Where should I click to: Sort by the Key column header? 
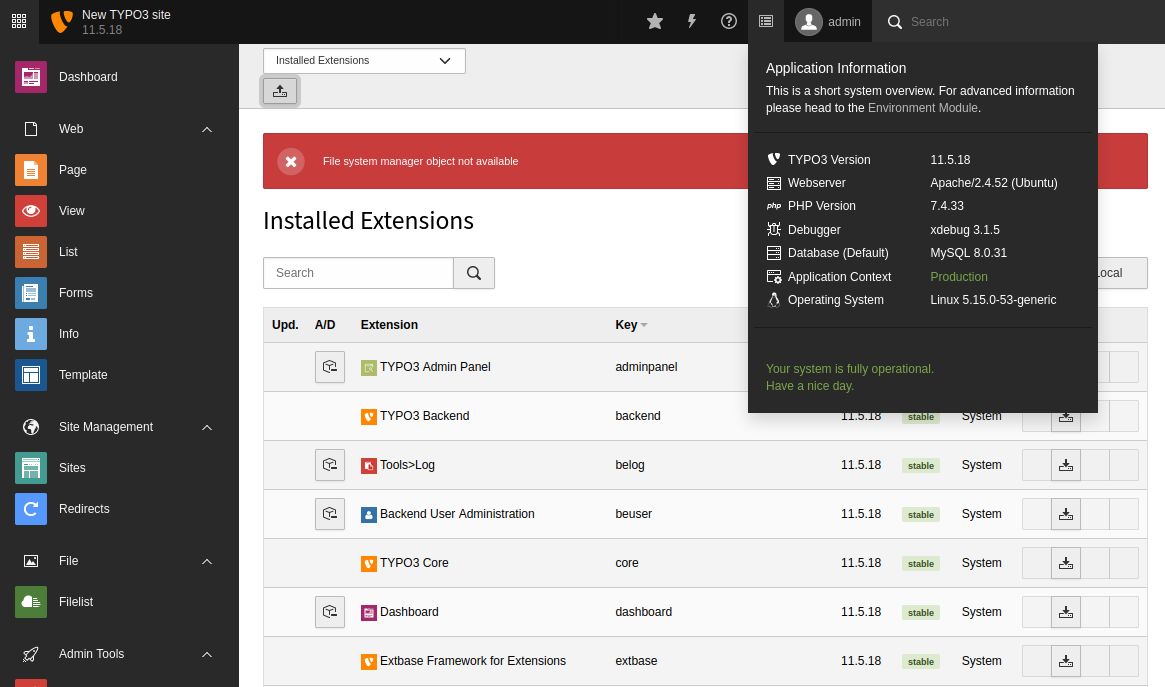[x=631, y=325]
